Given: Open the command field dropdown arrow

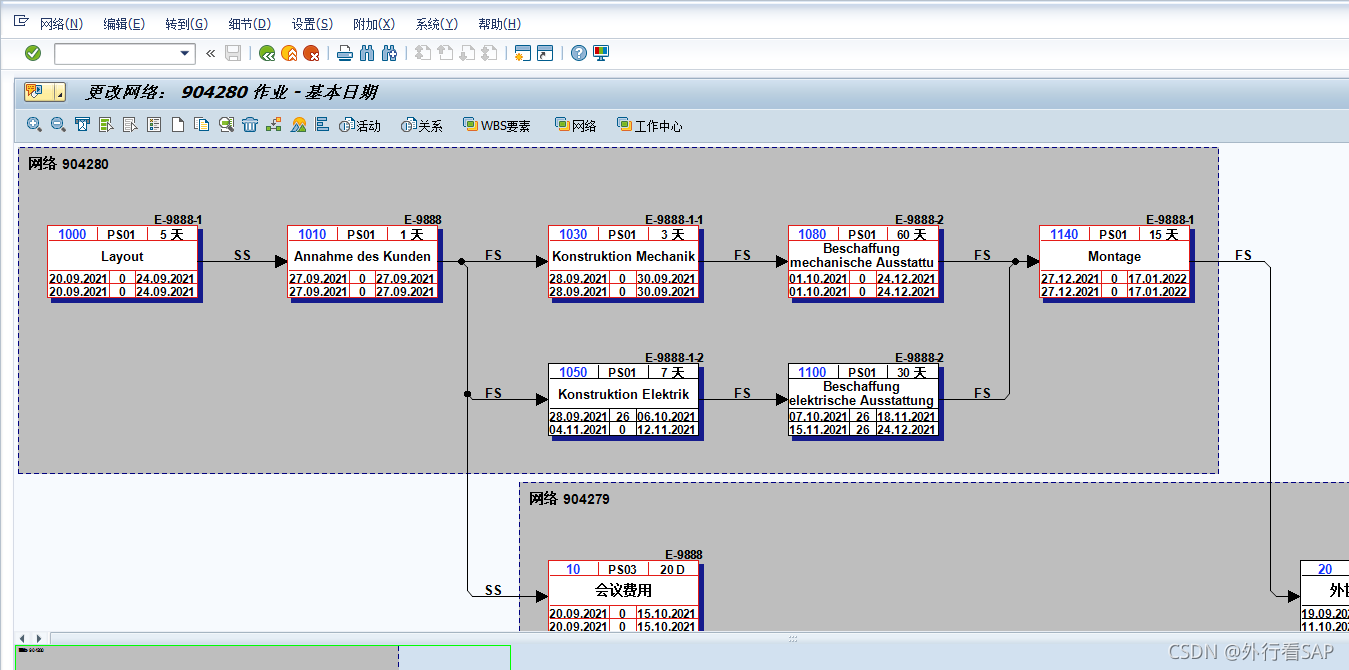Looking at the screenshot, I should 185,53.
